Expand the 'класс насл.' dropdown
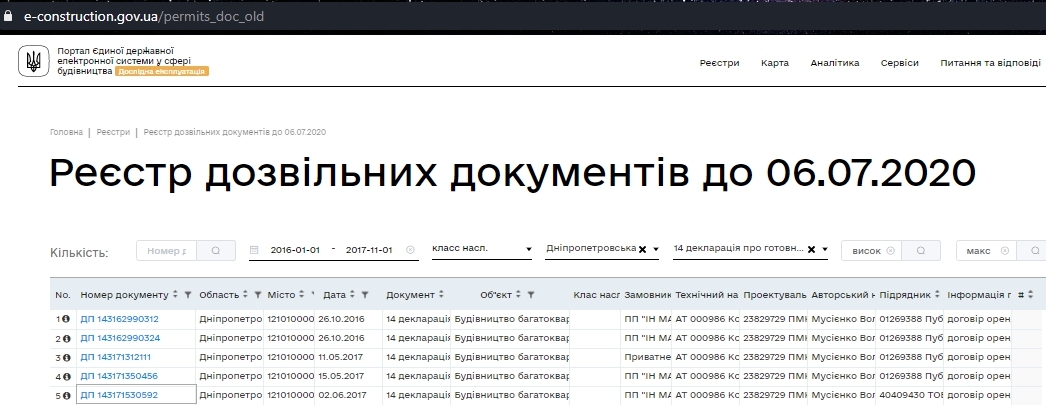The image size is (1046, 410). (x=528, y=249)
